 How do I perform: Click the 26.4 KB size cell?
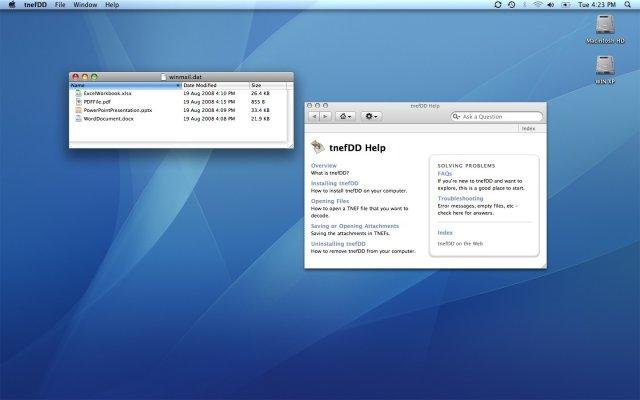[260, 93]
